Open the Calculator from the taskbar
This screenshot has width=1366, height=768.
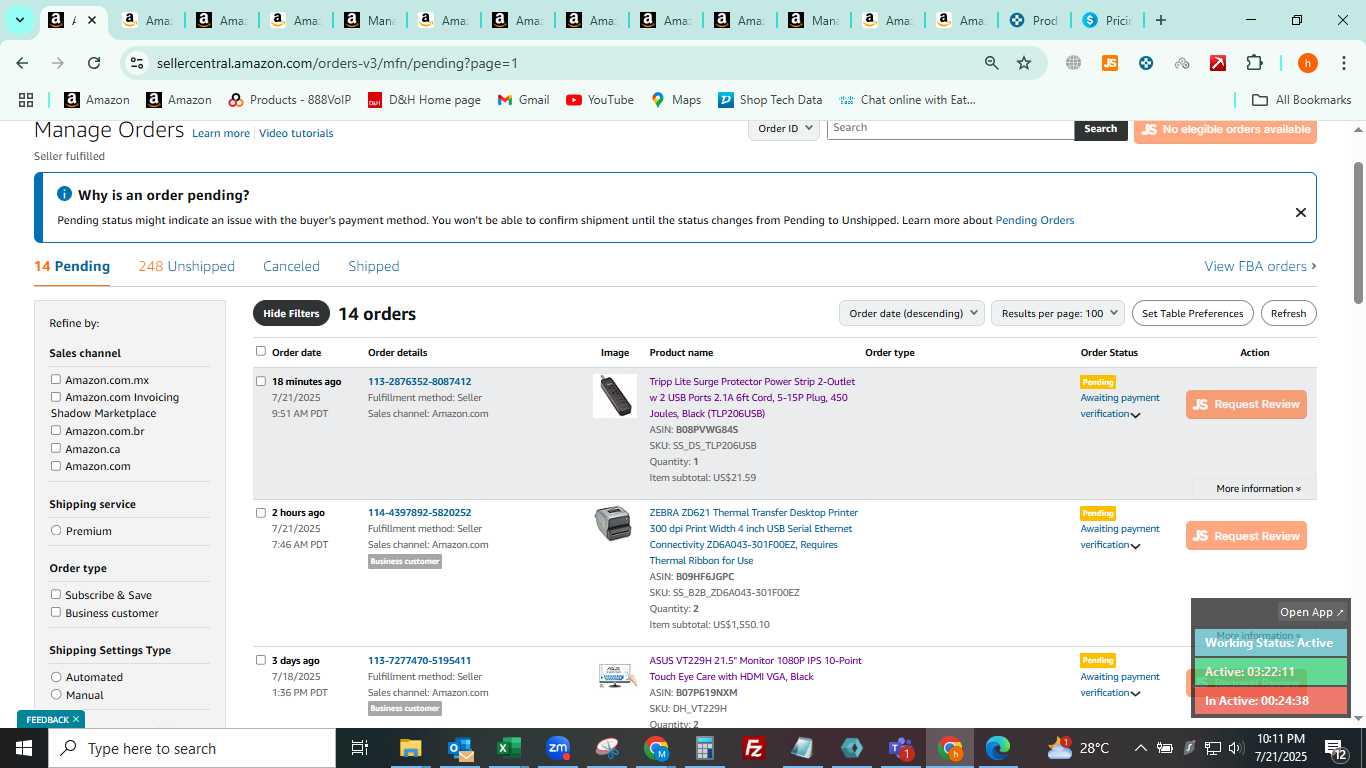(x=705, y=748)
